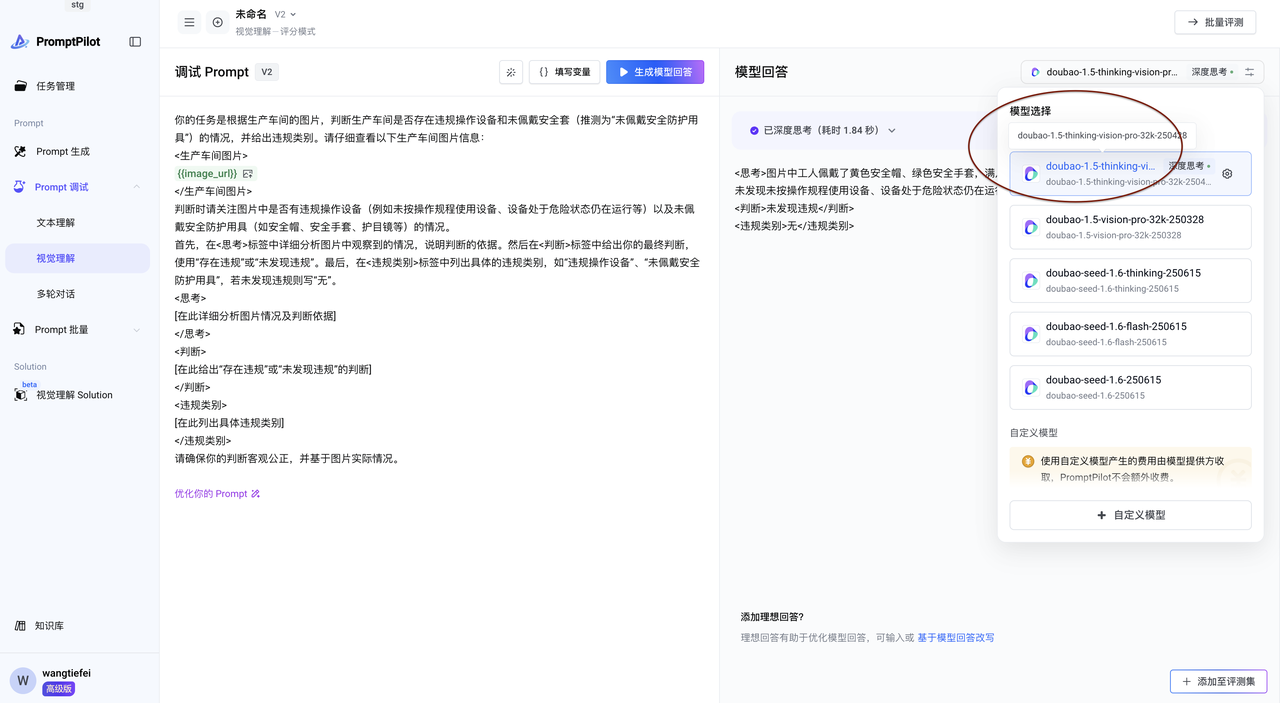Click the magic wand optimize icon
The image size is (1280, 703).
pyautogui.click(x=511, y=72)
